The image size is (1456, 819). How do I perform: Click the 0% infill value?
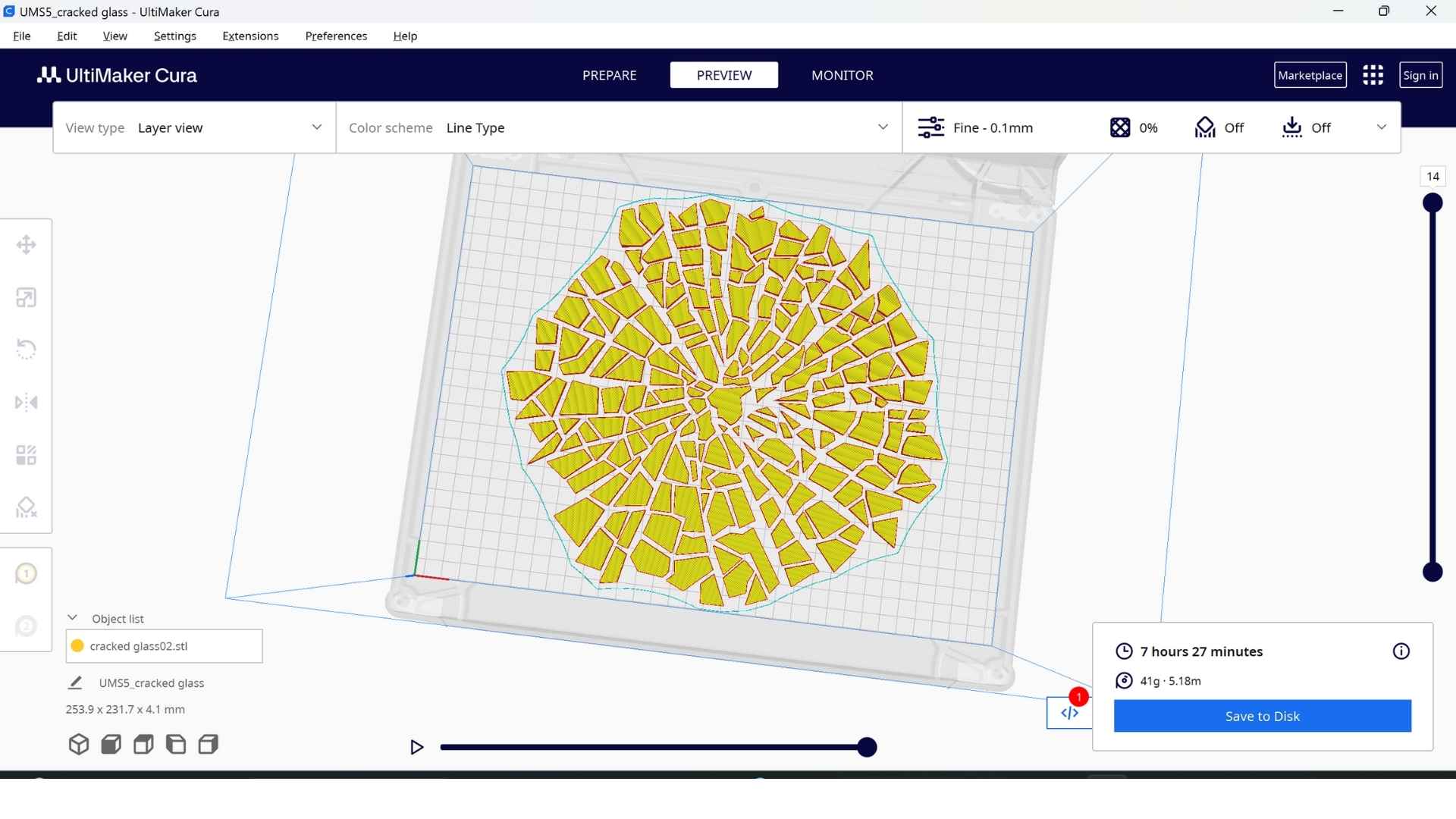point(1148,127)
